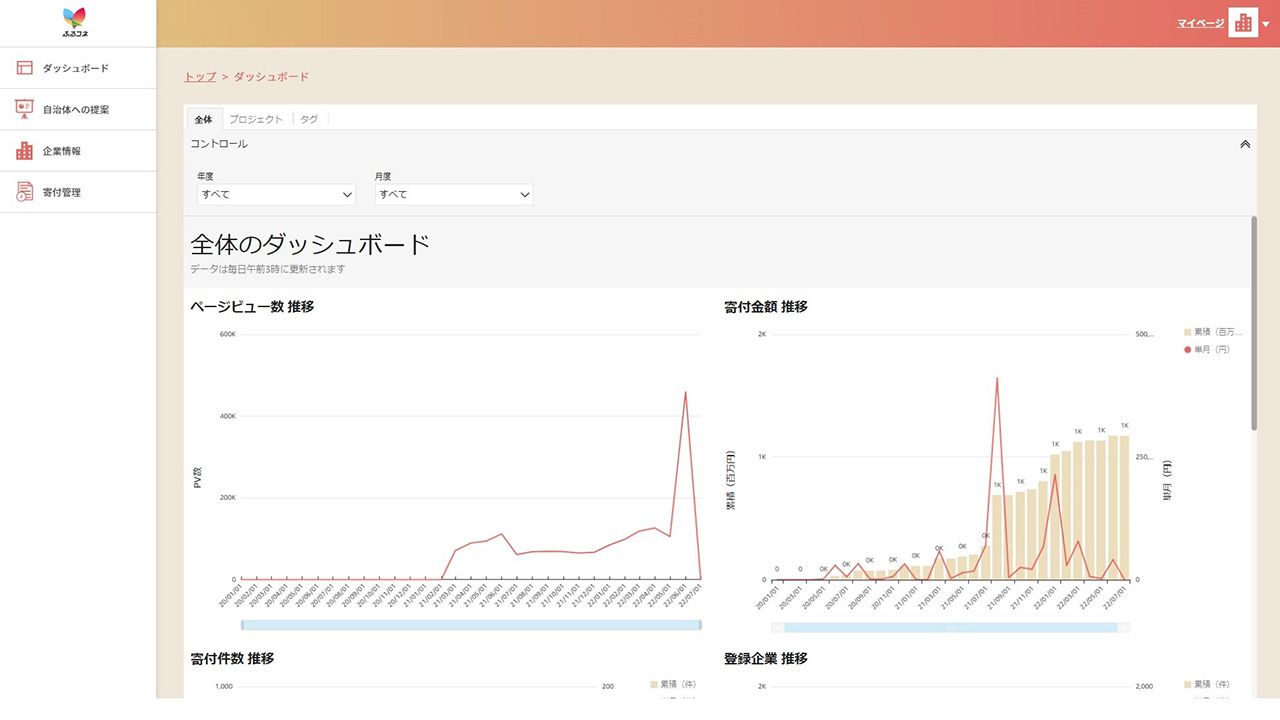
Task: Open 企業情報 in the sidebar
Action: click(x=78, y=151)
